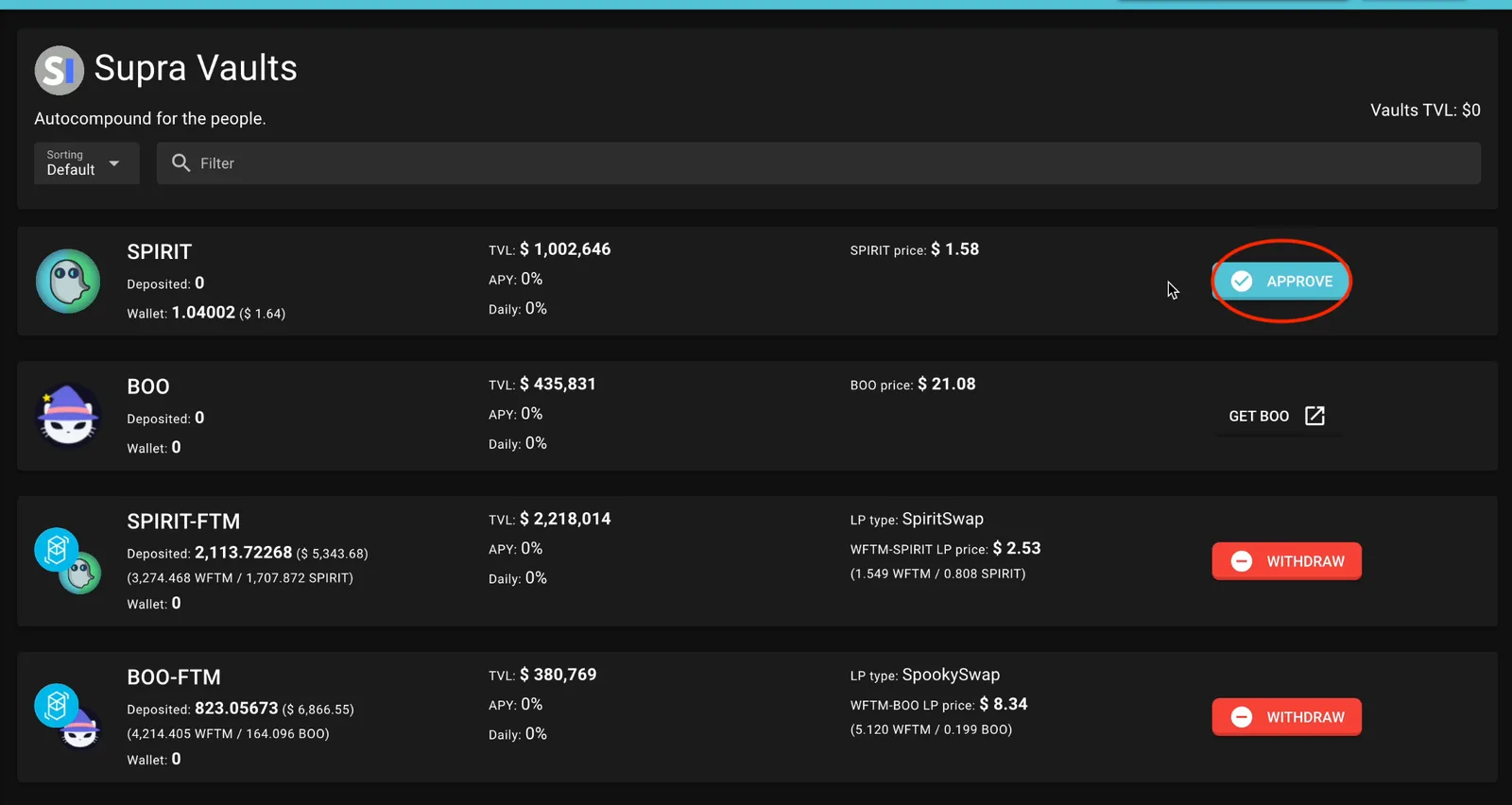Viewport: 1512px width, 805px height.
Task: Click the BOO-FTM paired token icon
Action: tap(68, 716)
